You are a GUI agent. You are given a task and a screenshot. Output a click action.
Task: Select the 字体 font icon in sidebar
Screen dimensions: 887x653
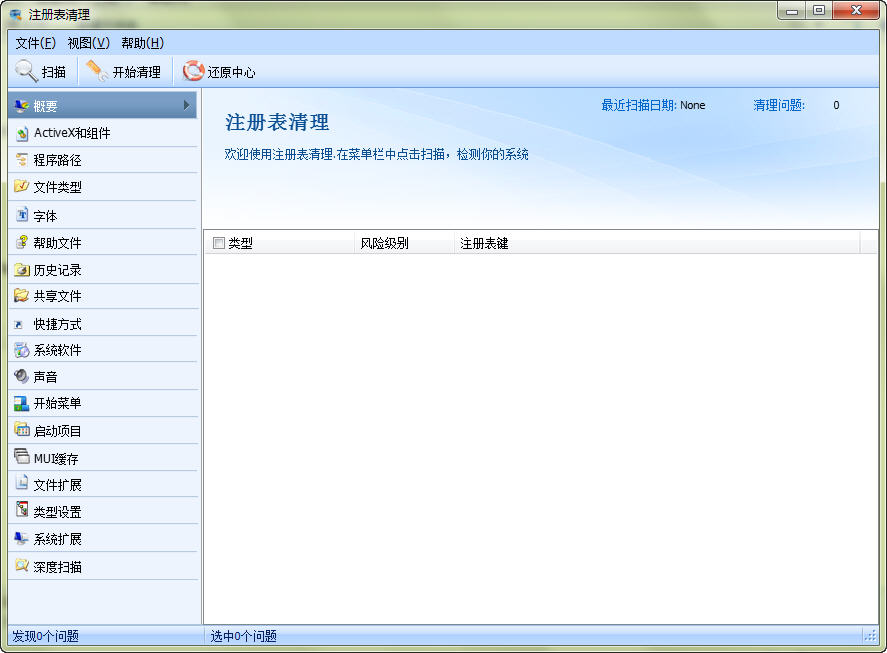pyautogui.click(x=22, y=215)
